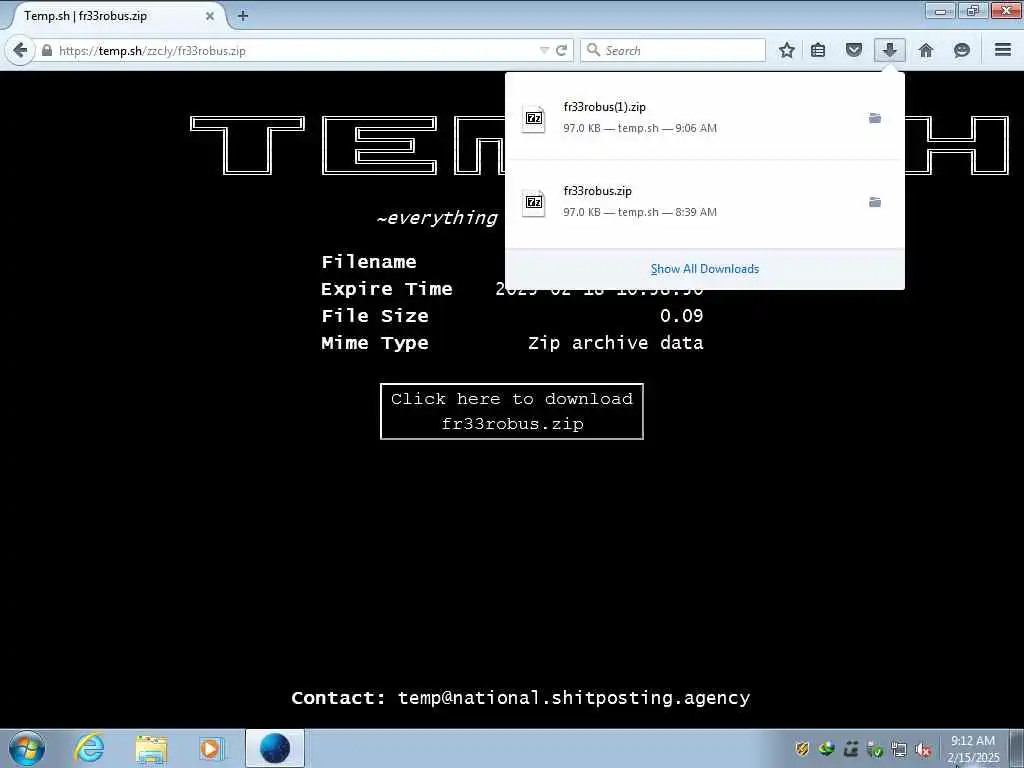
Task: Click Show All Downloads link
Action: [705, 269]
